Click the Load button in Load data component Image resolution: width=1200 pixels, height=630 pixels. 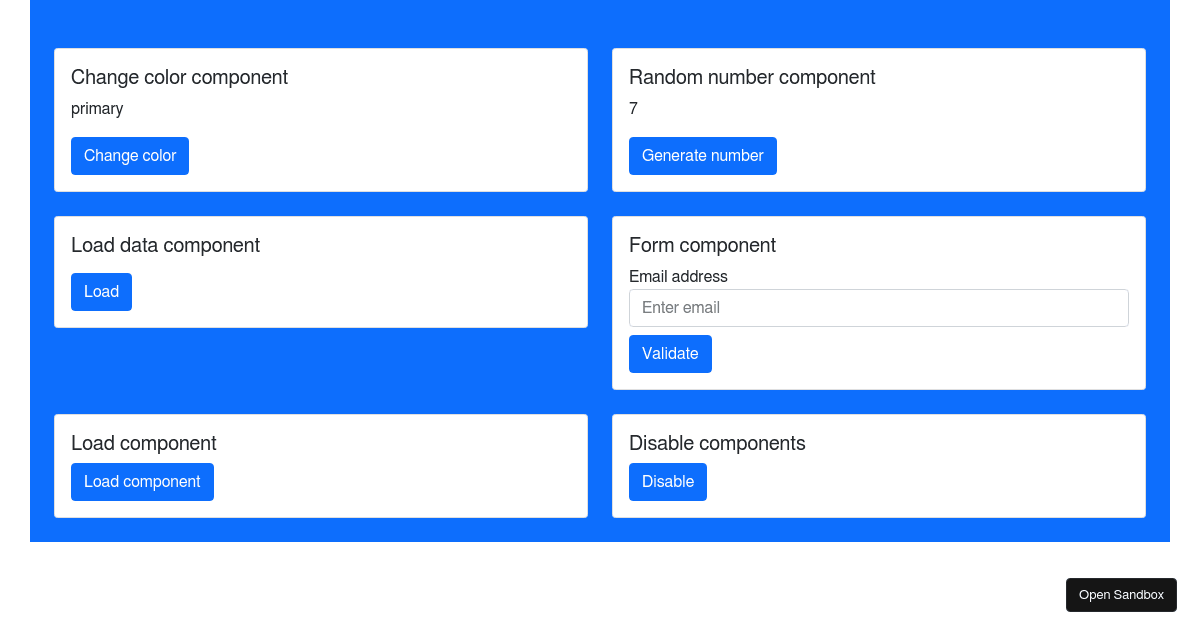pyautogui.click(x=101, y=292)
